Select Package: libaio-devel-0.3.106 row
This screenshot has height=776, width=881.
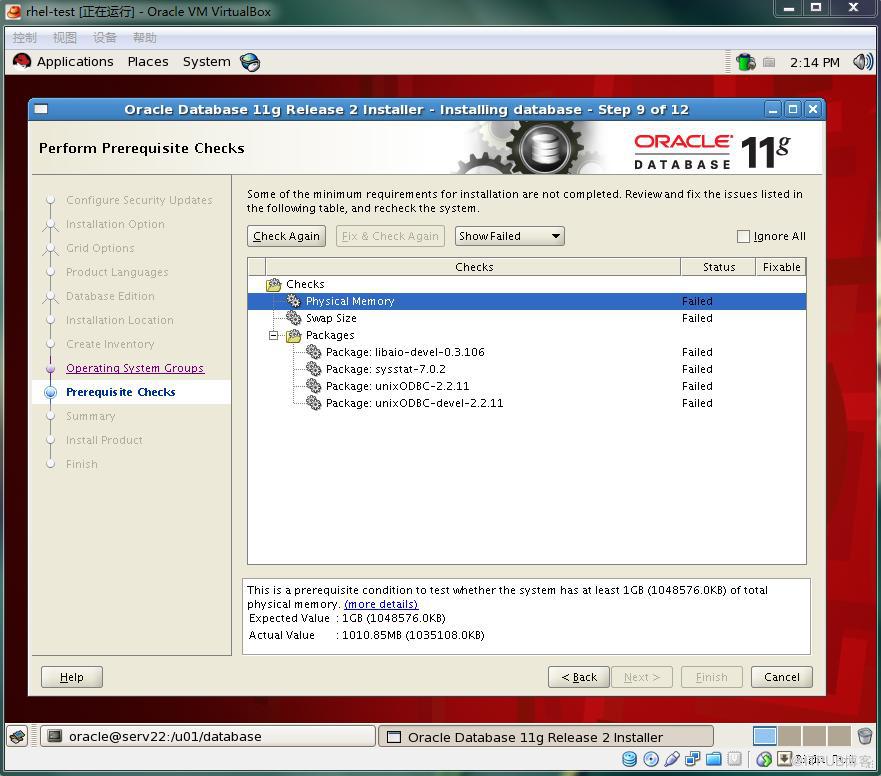[x=527, y=352]
